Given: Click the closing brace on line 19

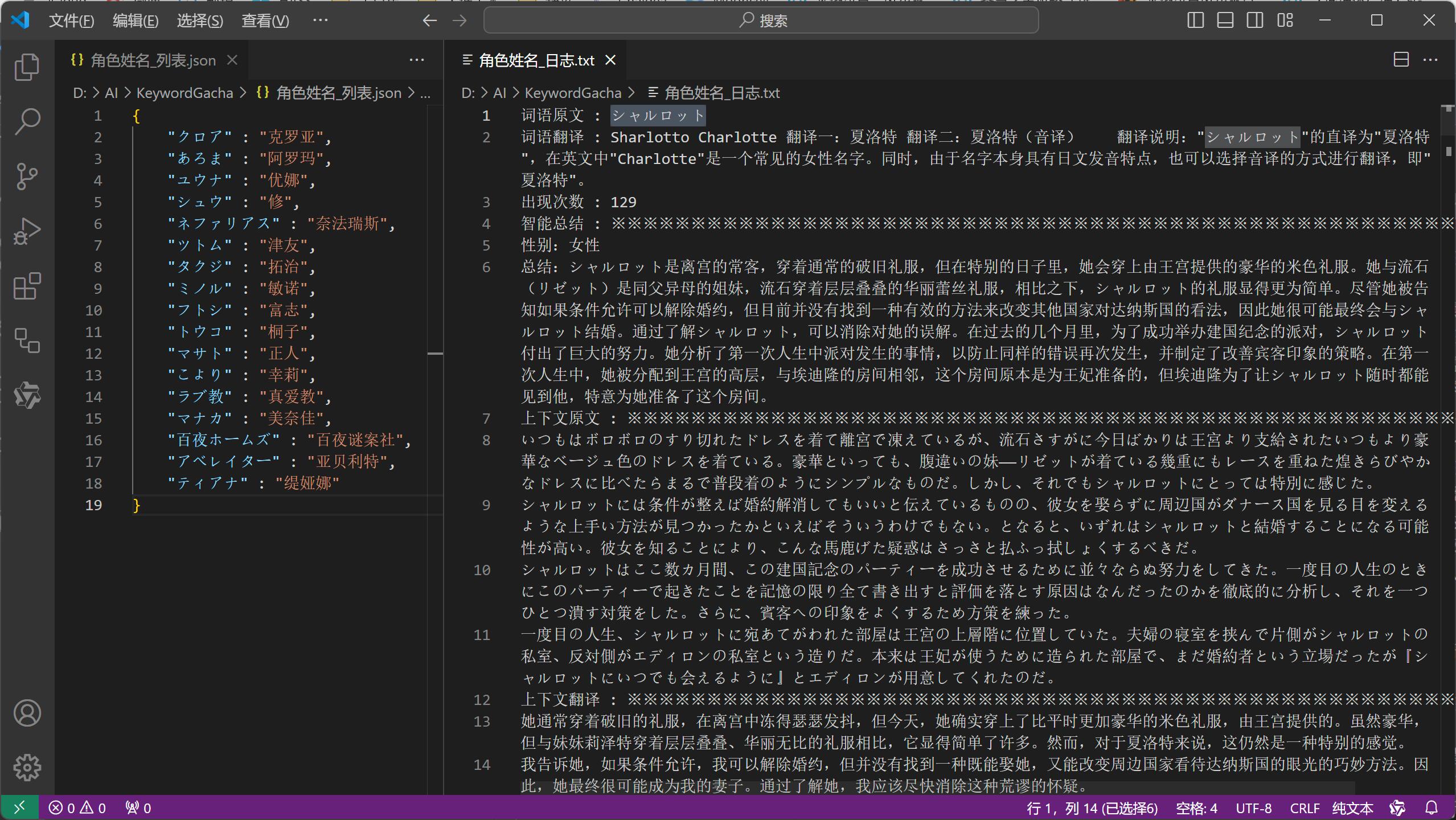Looking at the screenshot, I should 136,505.
